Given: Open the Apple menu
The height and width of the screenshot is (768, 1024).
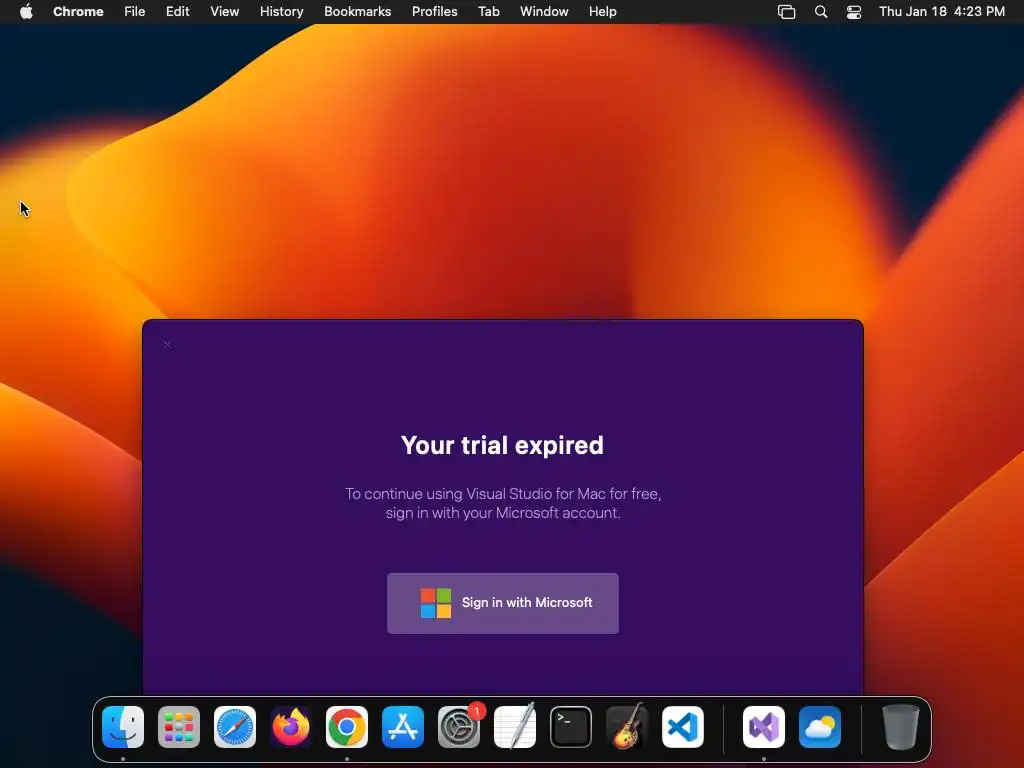Looking at the screenshot, I should [x=26, y=12].
